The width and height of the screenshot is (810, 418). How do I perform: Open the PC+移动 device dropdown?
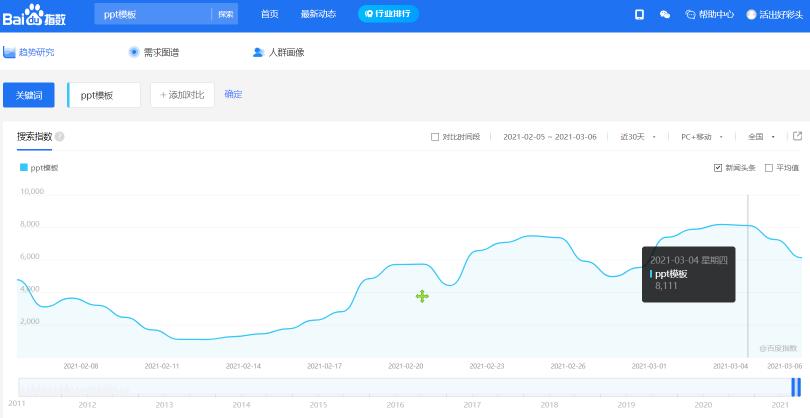(x=702, y=137)
